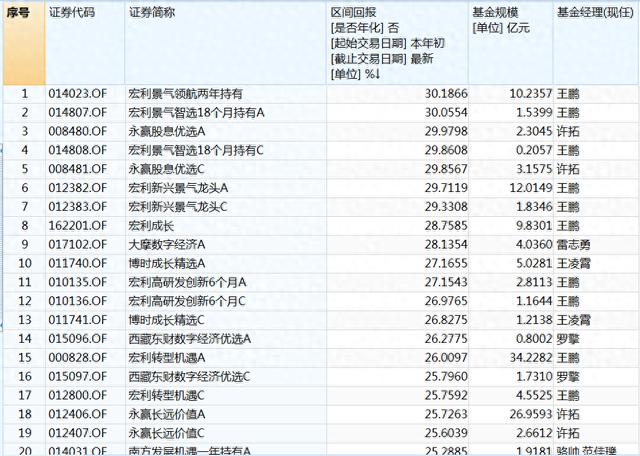Select code cell 012800.OF

[x=78, y=395]
